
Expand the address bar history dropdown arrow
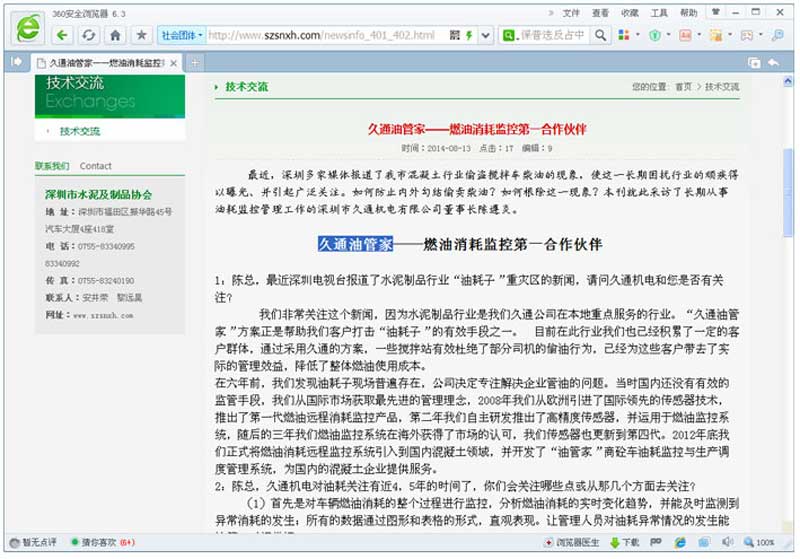pyautogui.click(x=485, y=35)
